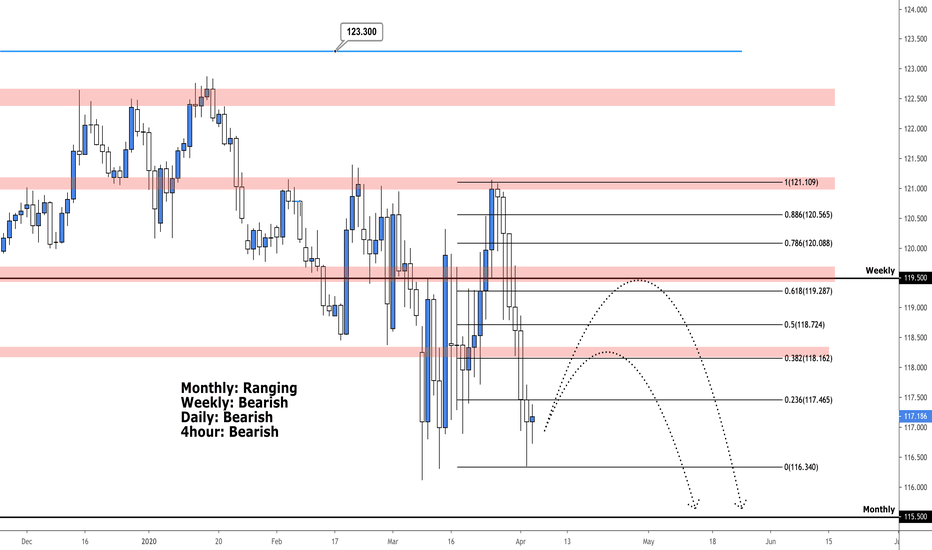Viewport: 932px width, 550px height.
Task: Click the 123.000 price axis value
Action: (915, 69)
